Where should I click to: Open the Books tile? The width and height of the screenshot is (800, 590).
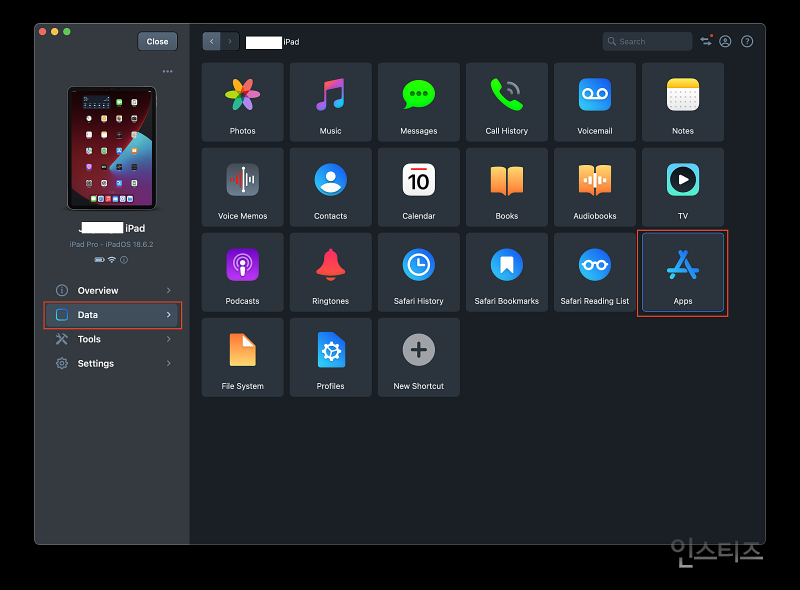[x=507, y=187]
